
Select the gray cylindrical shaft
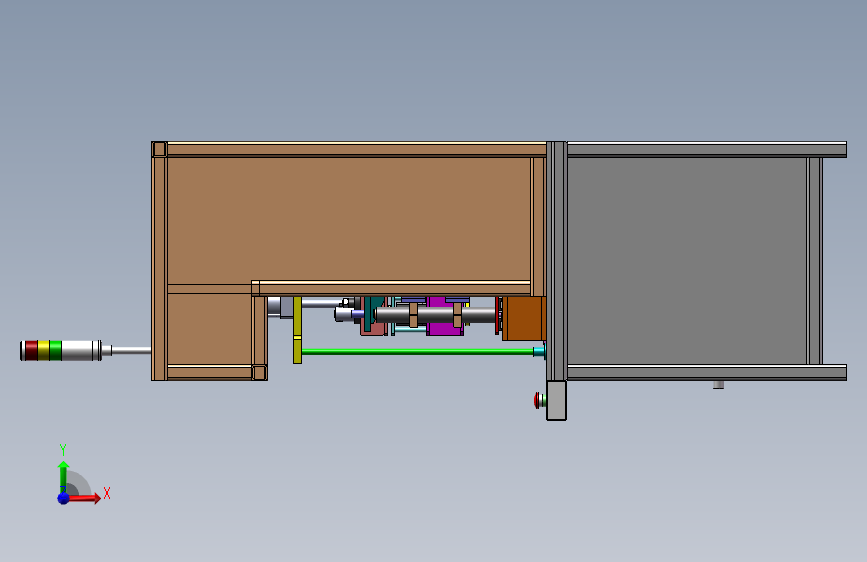[435, 315]
